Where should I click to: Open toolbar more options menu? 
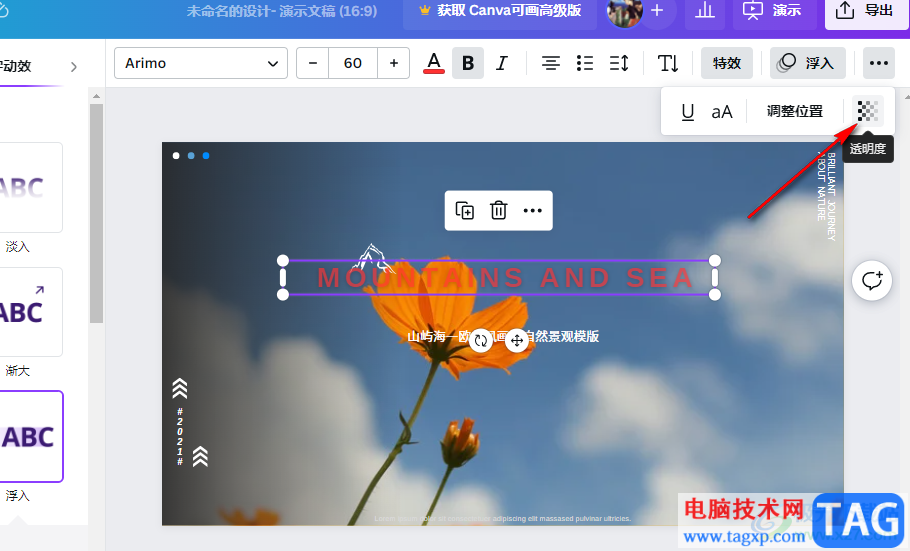(x=879, y=63)
